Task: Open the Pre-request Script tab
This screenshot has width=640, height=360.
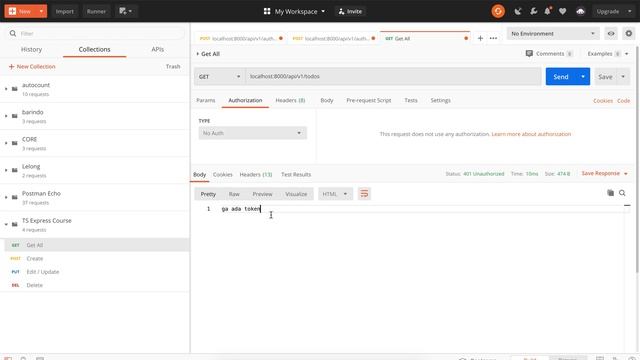Action: 369,100
